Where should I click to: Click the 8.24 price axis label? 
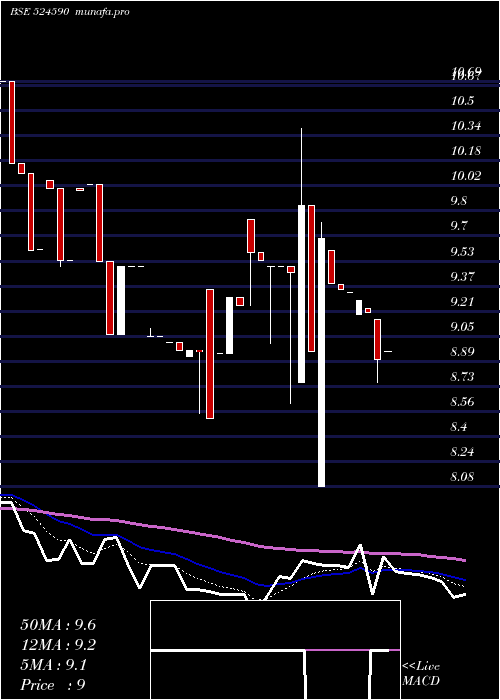pyautogui.click(x=462, y=452)
